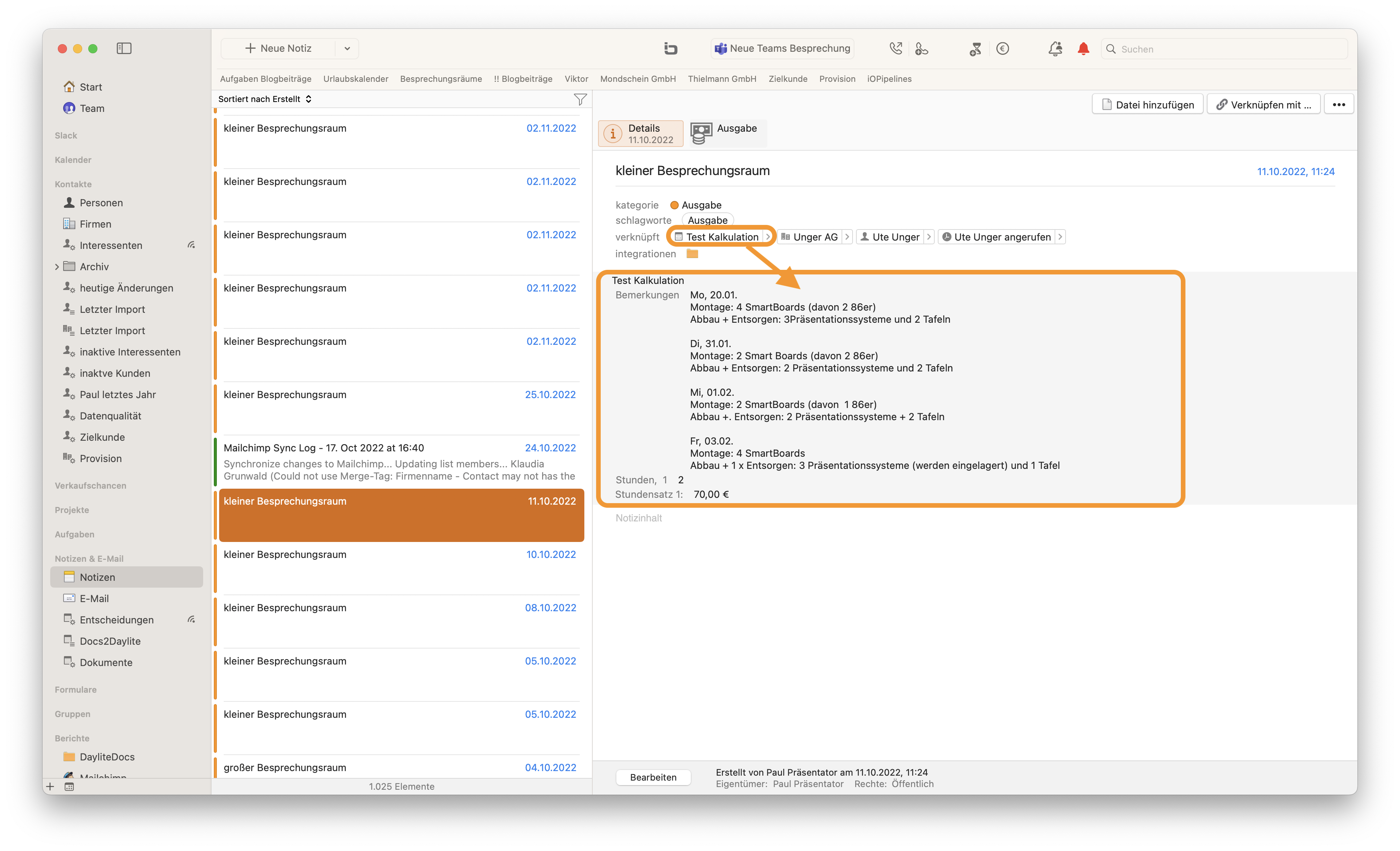Click the integrationen folder icon
The width and height of the screenshot is (1400, 851).
[x=692, y=253]
